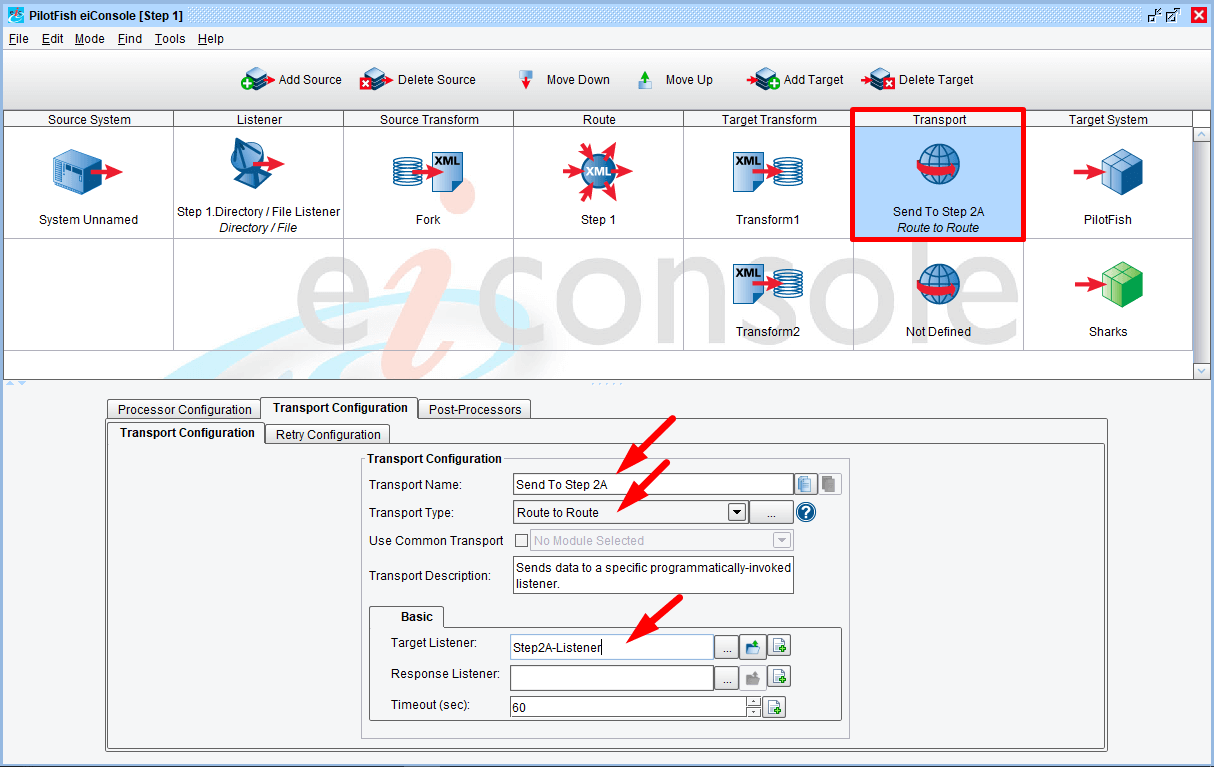Toggle Use Common Transport checkbox
The height and width of the screenshot is (767, 1214).
521,541
